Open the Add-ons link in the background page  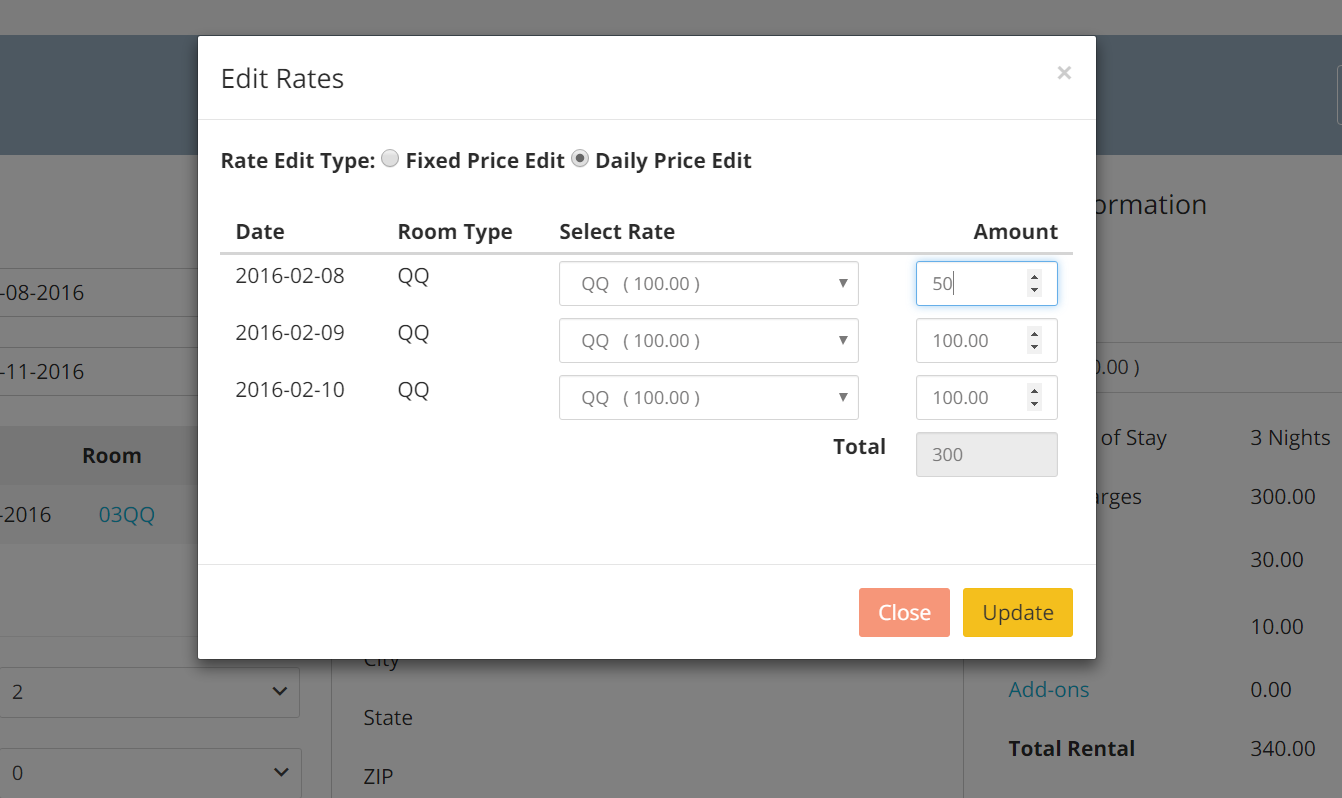coord(1049,690)
